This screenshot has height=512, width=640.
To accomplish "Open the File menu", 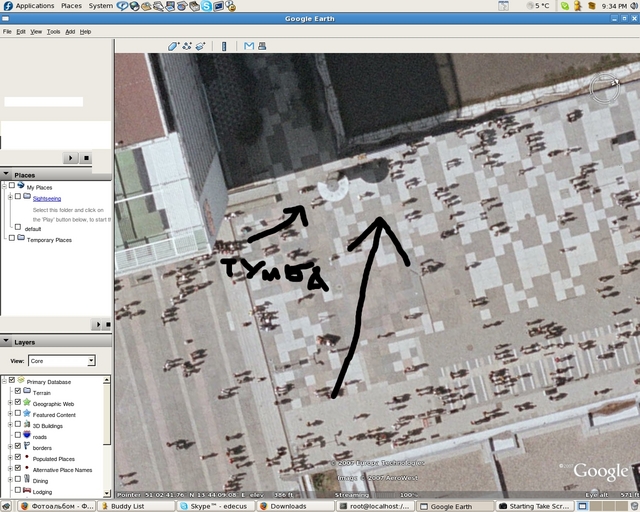I will 7,32.
